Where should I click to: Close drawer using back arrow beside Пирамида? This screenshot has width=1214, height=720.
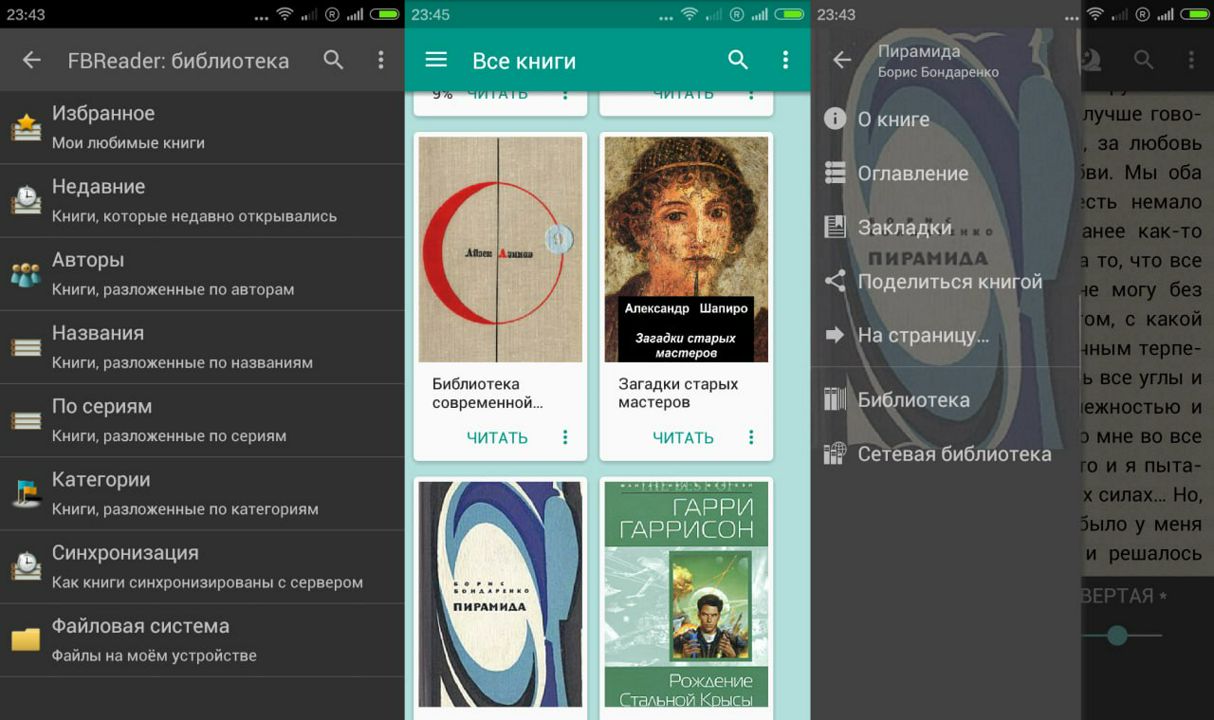[842, 60]
